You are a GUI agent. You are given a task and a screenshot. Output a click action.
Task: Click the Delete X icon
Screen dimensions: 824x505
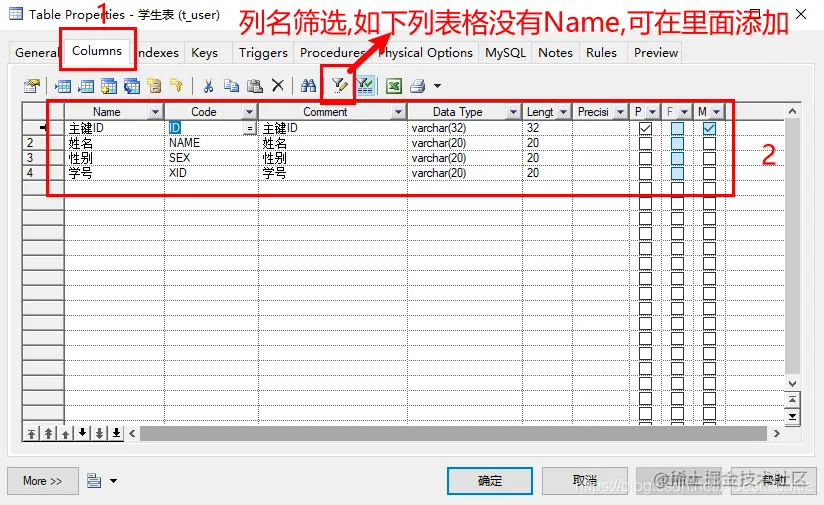tap(277, 86)
